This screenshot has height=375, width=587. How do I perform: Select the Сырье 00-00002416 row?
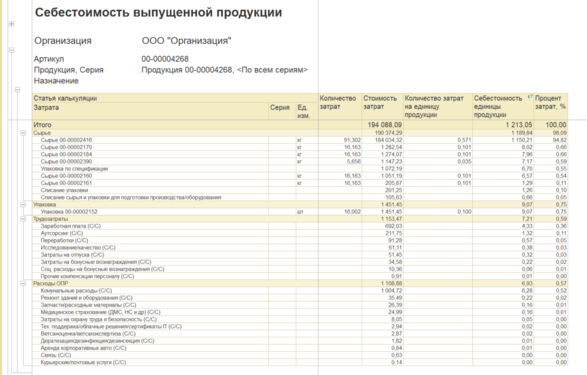300,140
